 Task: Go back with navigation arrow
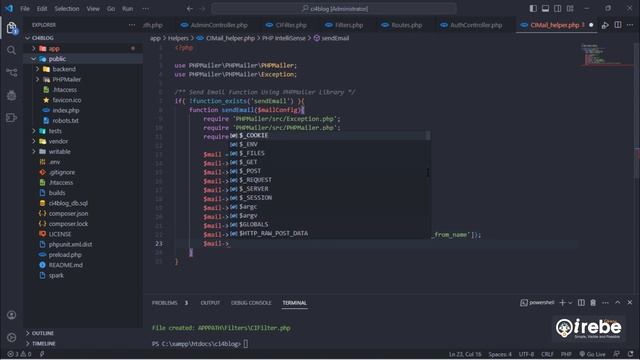190,9
